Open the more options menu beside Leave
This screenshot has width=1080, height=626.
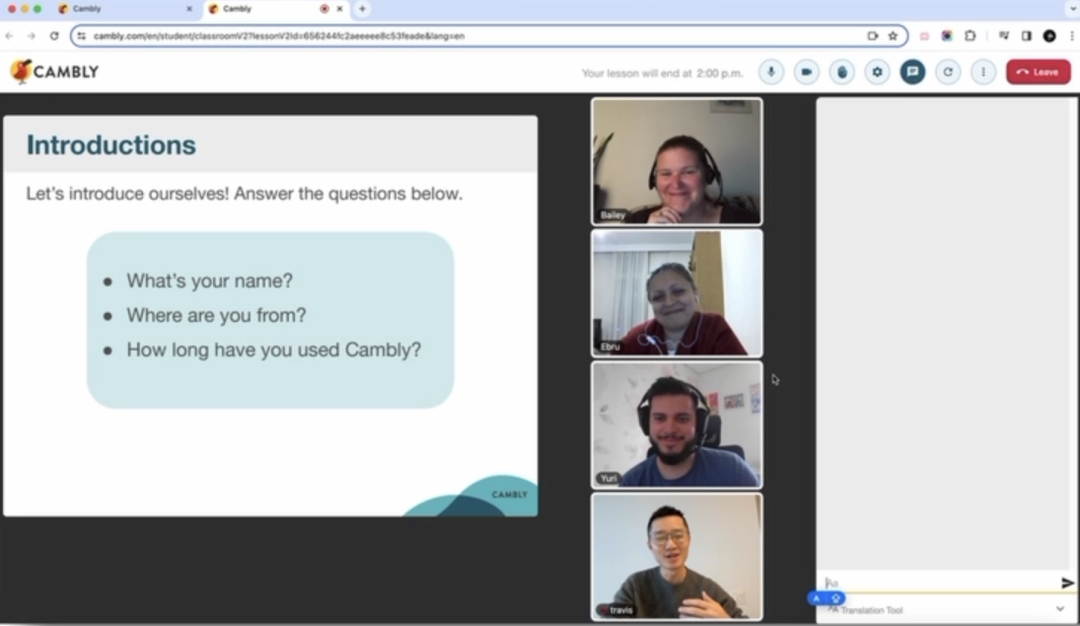983,72
